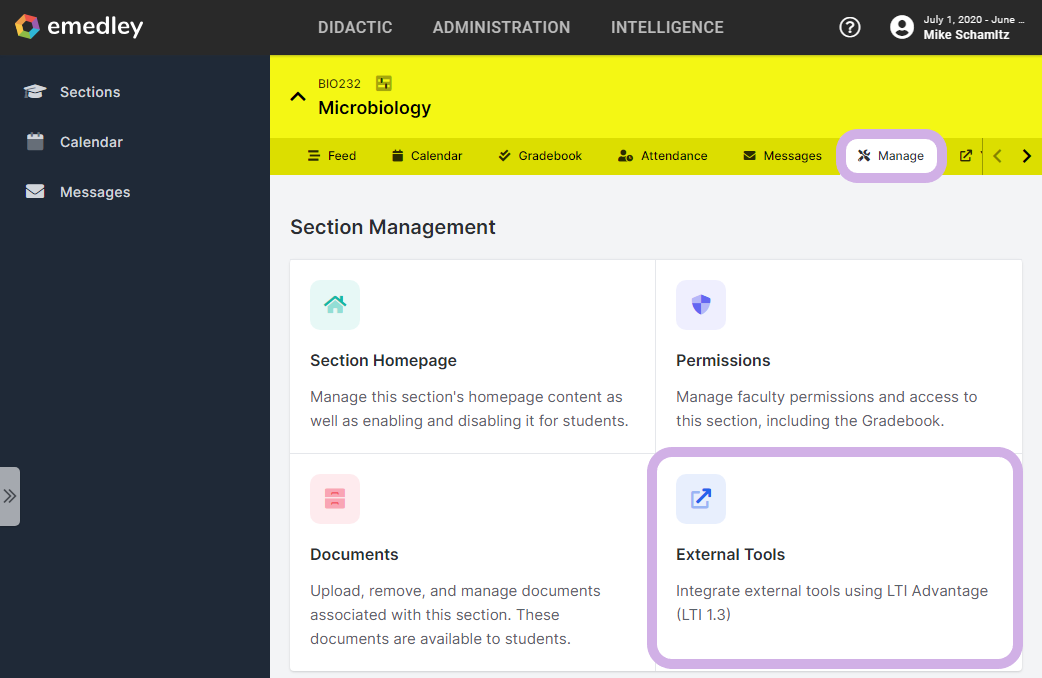Go to Calendar in the left sidebar
Screen dimensions: 1042x678
point(90,142)
